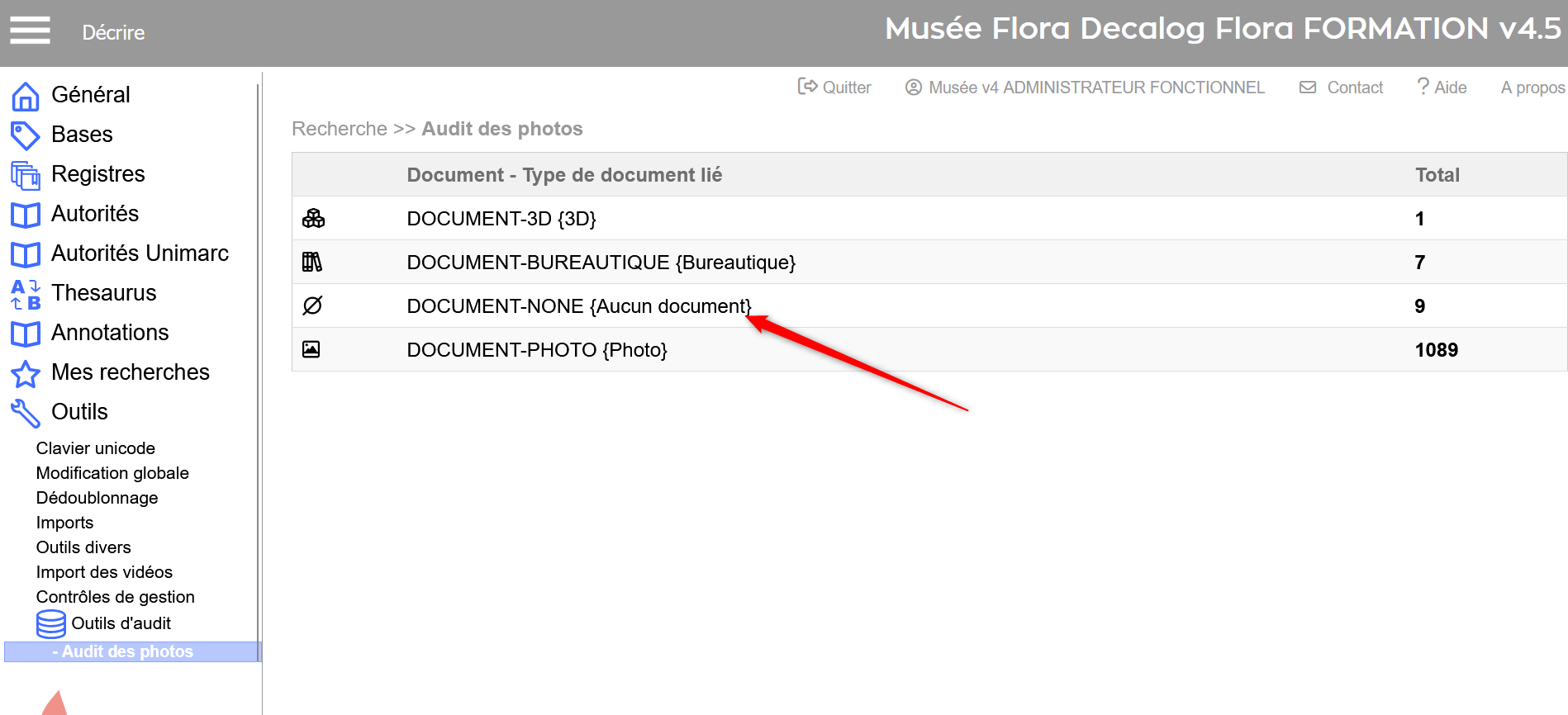Click the Quitter link
Screen dimensions: 1568x715
tap(835, 88)
